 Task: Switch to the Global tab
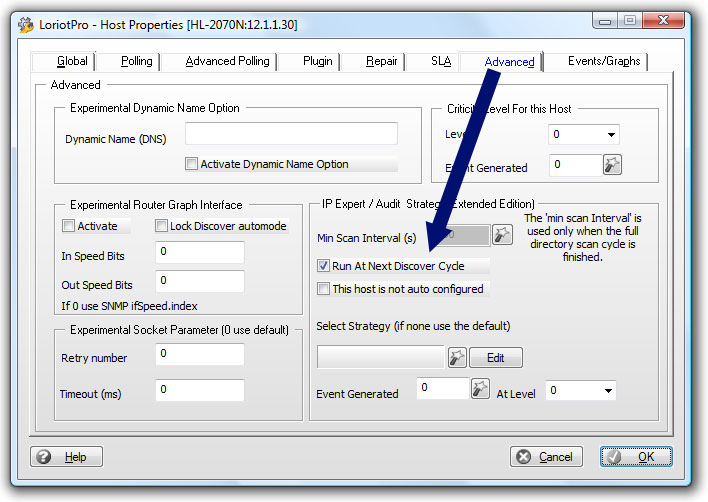coord(63,61)
